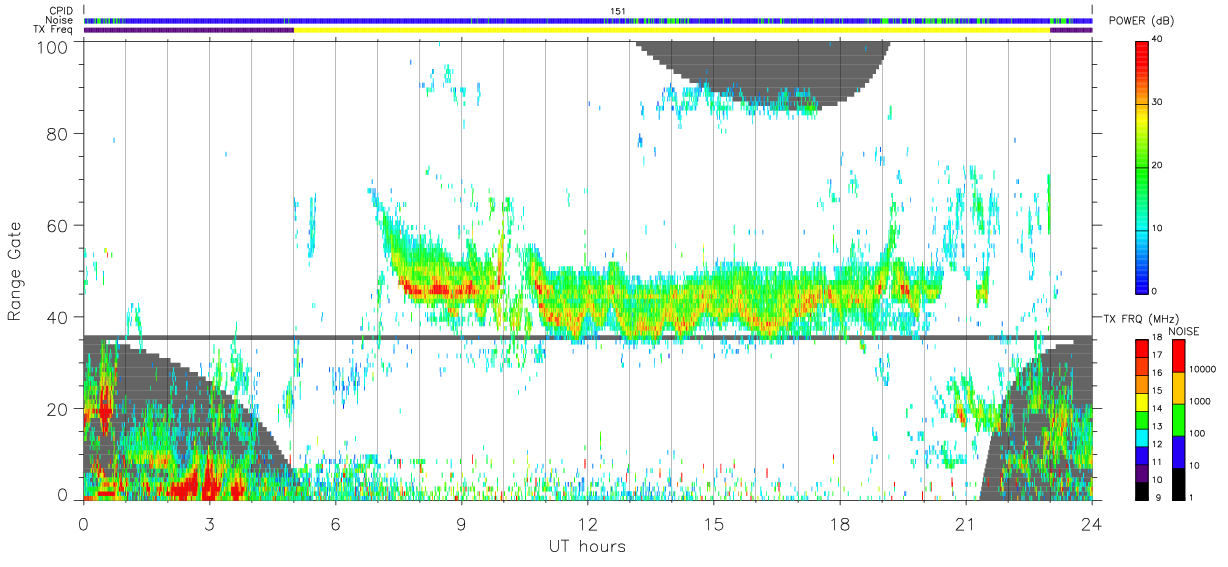The image size is (1228, 567).
Task: Click the x-axis tick label 21
Action: 965,523
